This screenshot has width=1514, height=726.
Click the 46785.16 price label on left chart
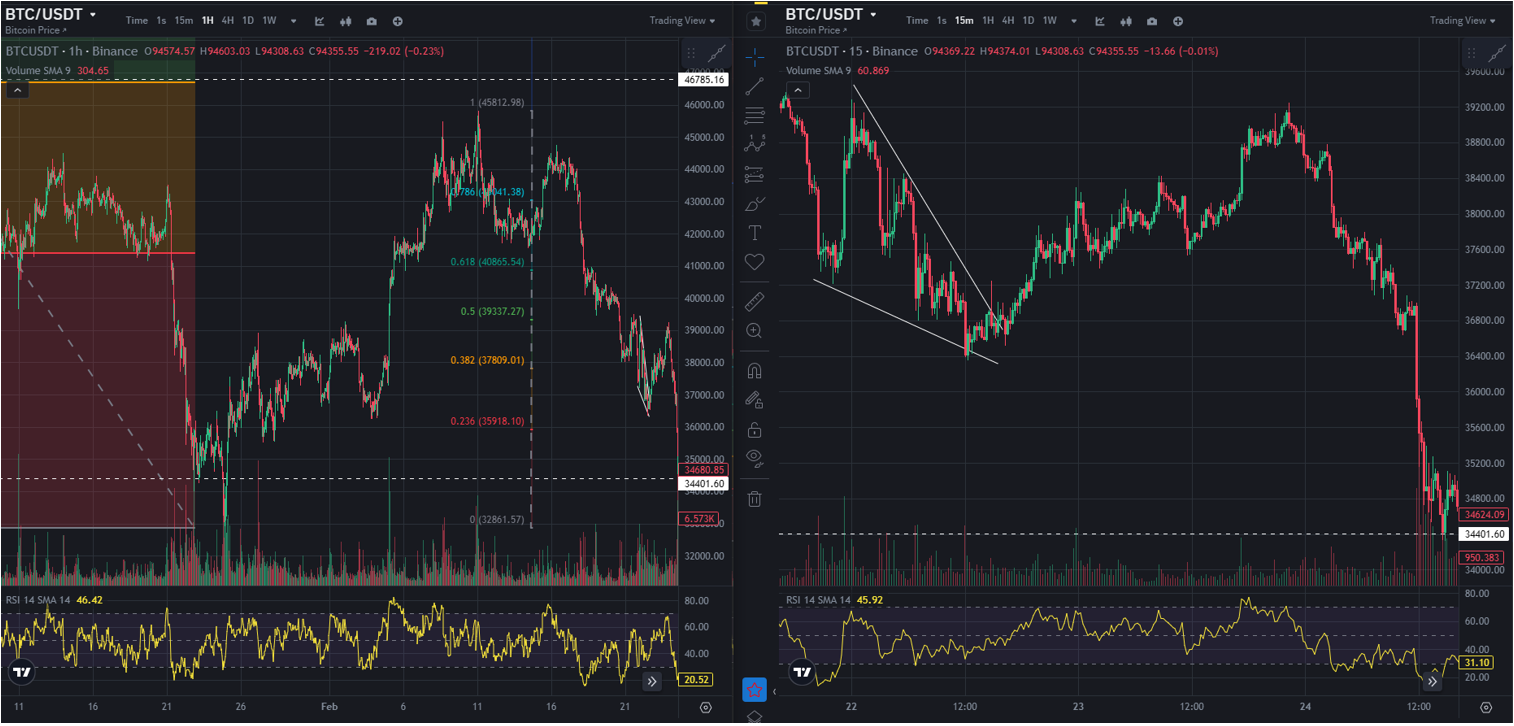click(x=704, y=79)
